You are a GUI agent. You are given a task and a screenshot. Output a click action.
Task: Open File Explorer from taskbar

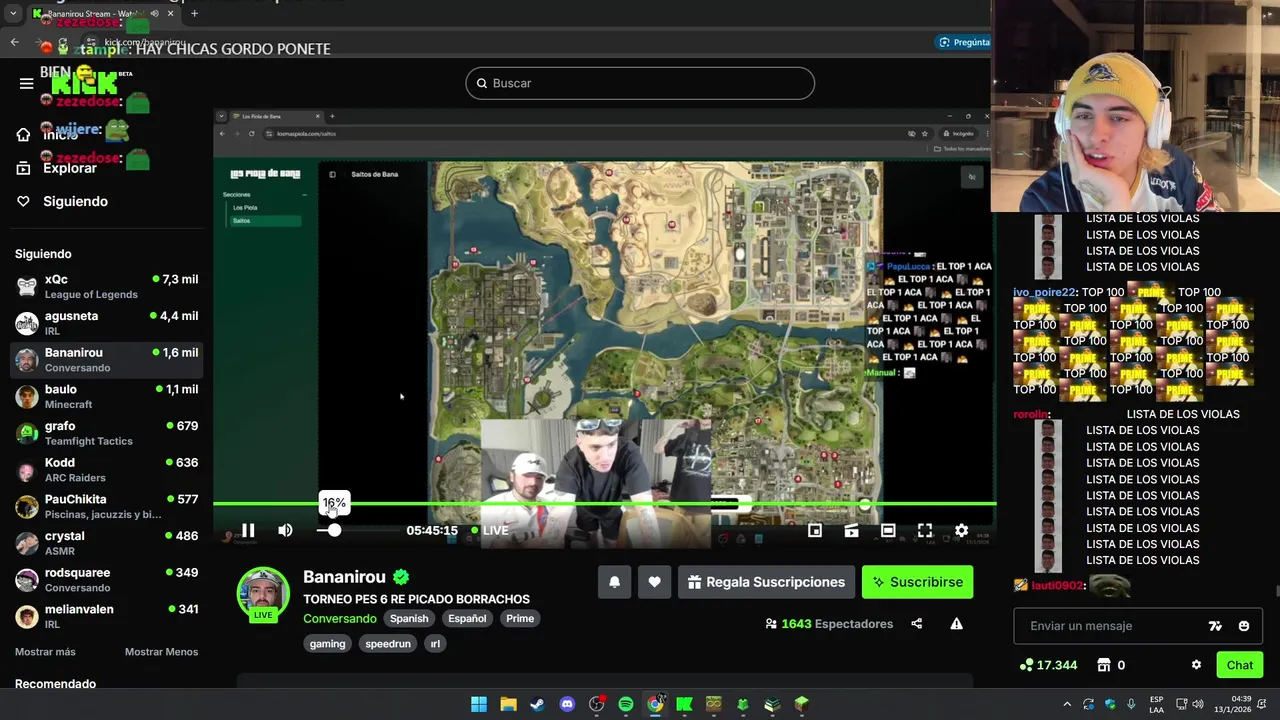(x=508, y=704)
